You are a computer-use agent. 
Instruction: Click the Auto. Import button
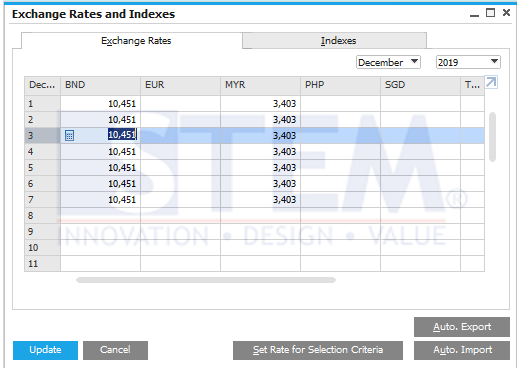[x=462, y=350]
